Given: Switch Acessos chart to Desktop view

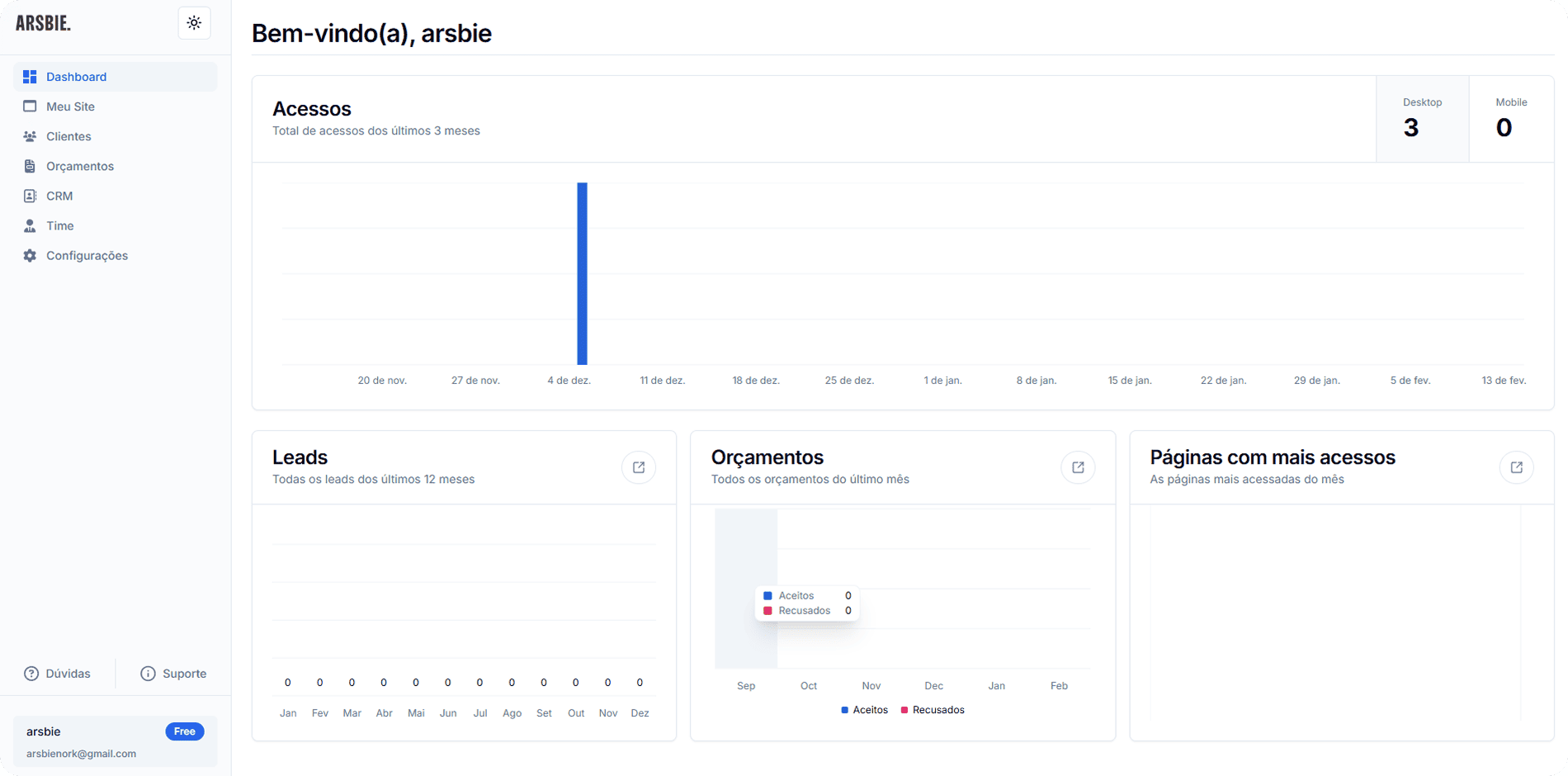Looking at the screenshot, I should click(1422, 119).
